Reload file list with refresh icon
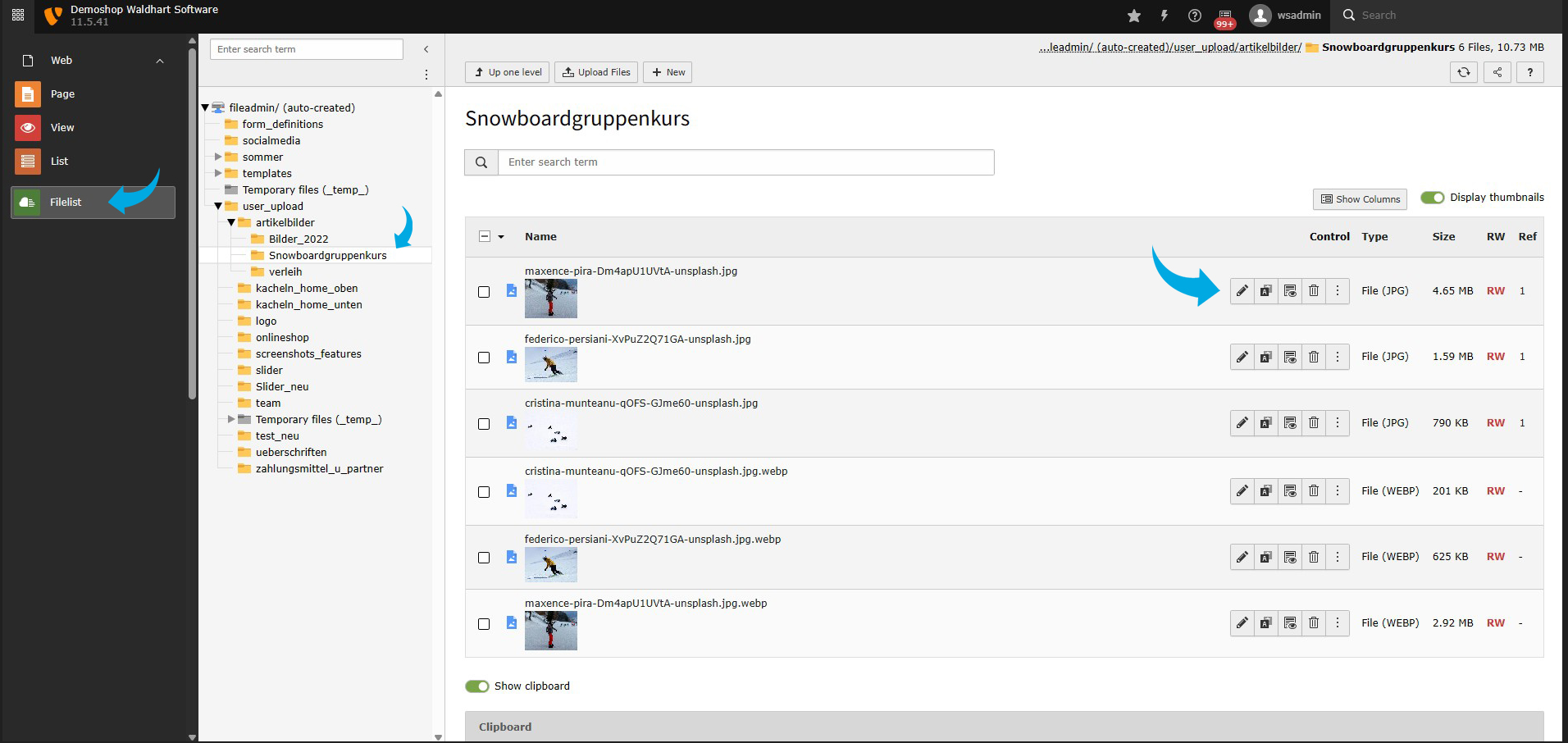 pos(1464,72)
